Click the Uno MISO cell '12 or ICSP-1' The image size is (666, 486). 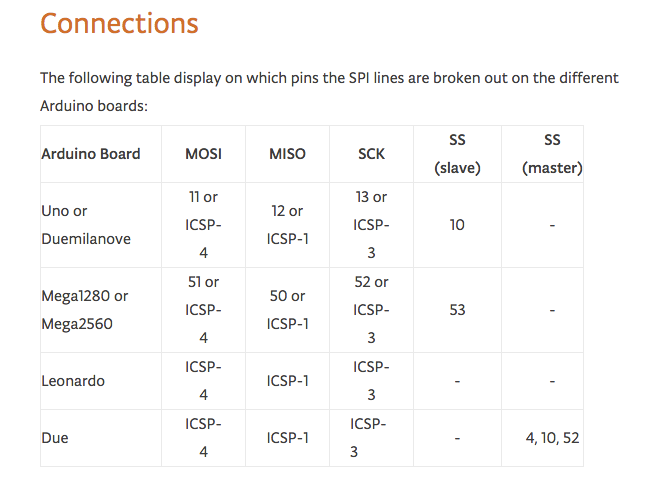[x=288, y=225]
